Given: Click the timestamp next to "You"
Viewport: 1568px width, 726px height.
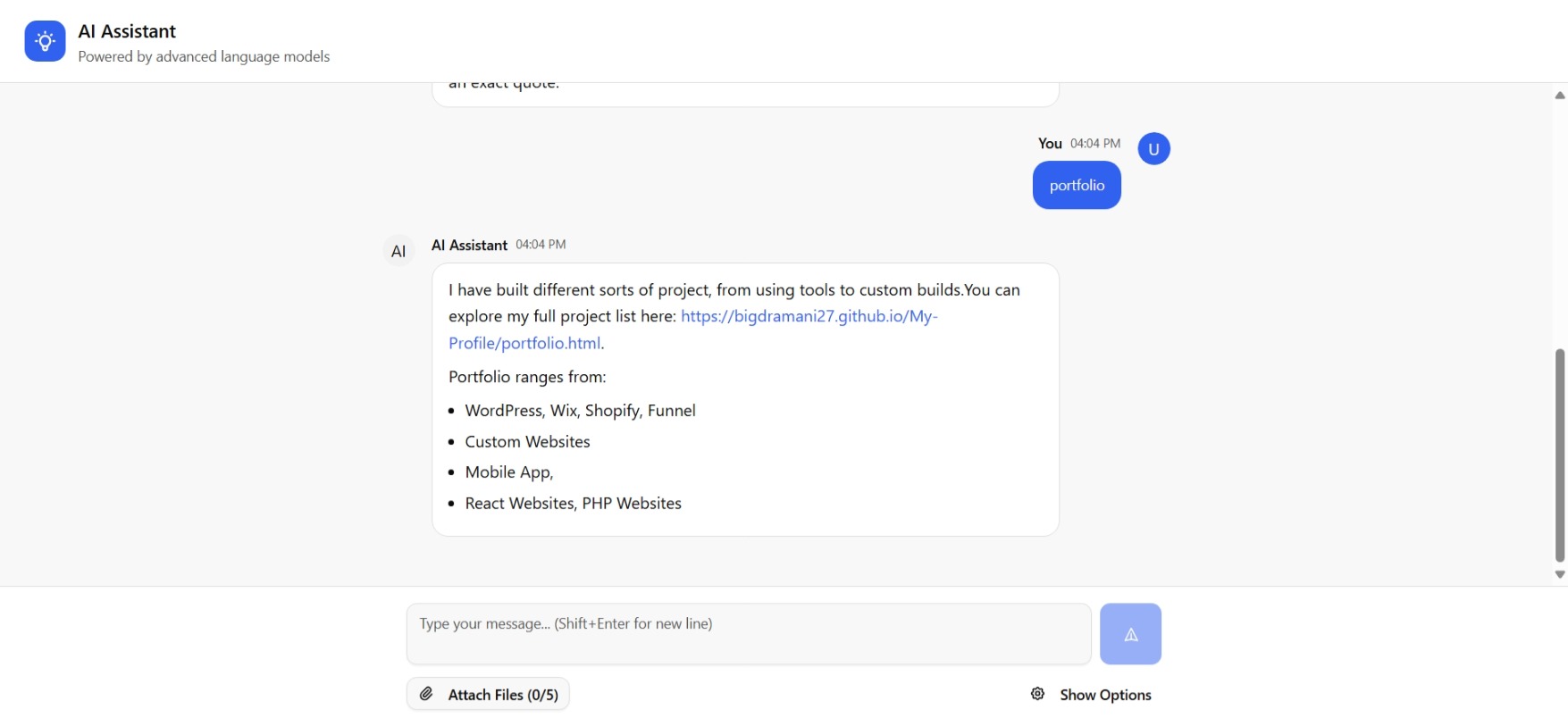Looking at the screenshot, I should (1094, 144).
